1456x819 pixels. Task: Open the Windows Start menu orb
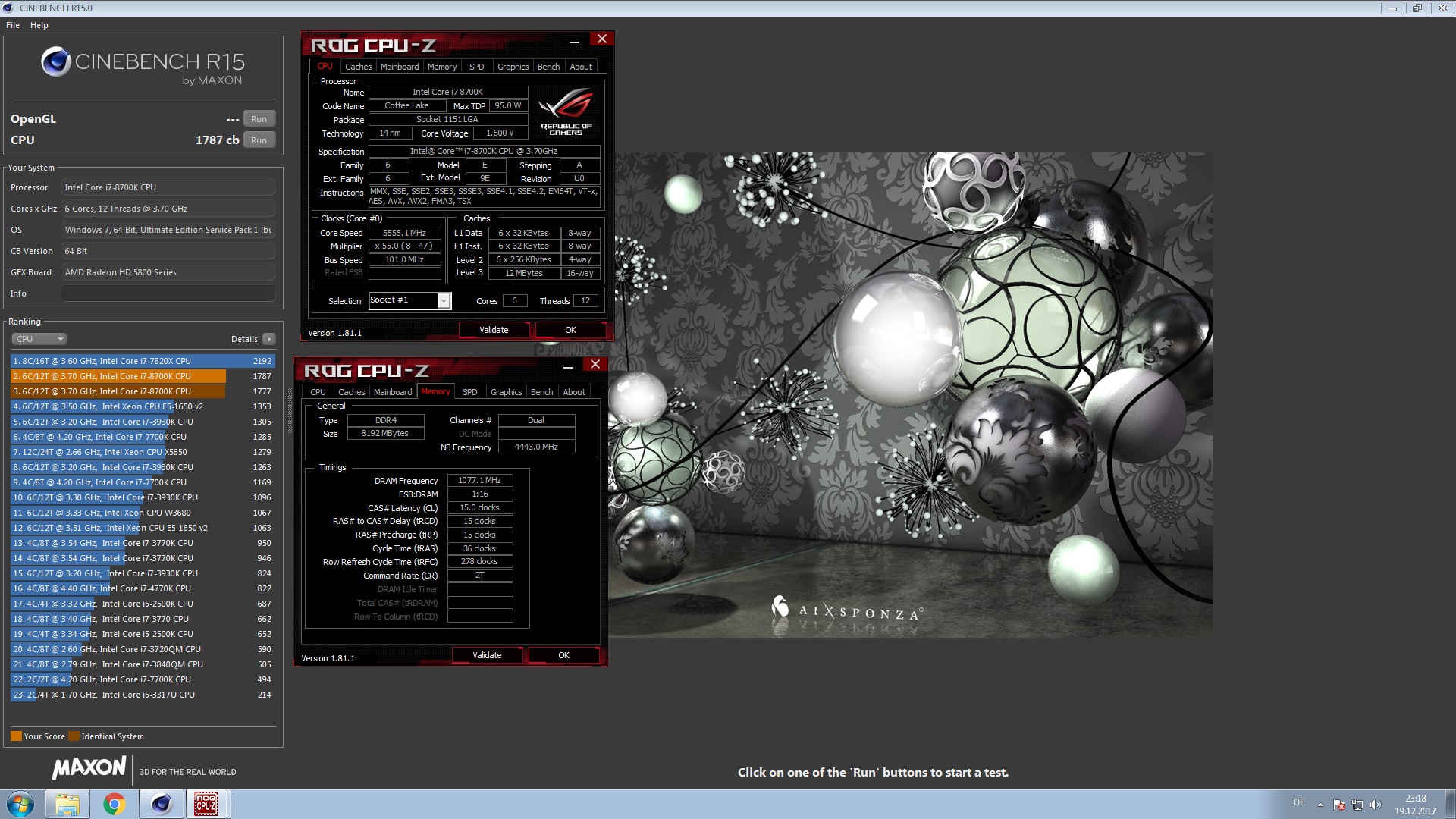point(20,804)
